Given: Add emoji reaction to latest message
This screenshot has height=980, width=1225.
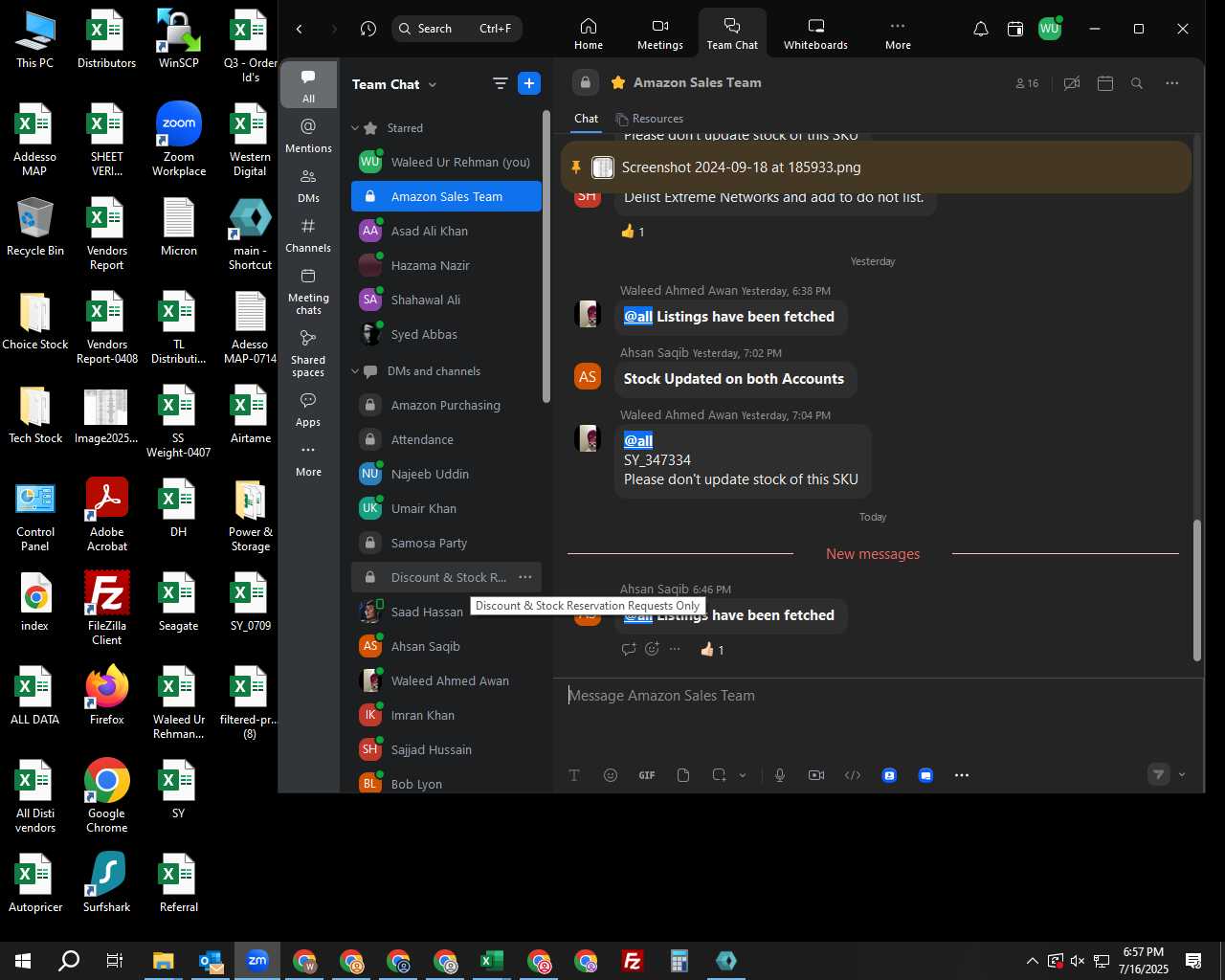Looking at the screenshot, I should 652,649.
